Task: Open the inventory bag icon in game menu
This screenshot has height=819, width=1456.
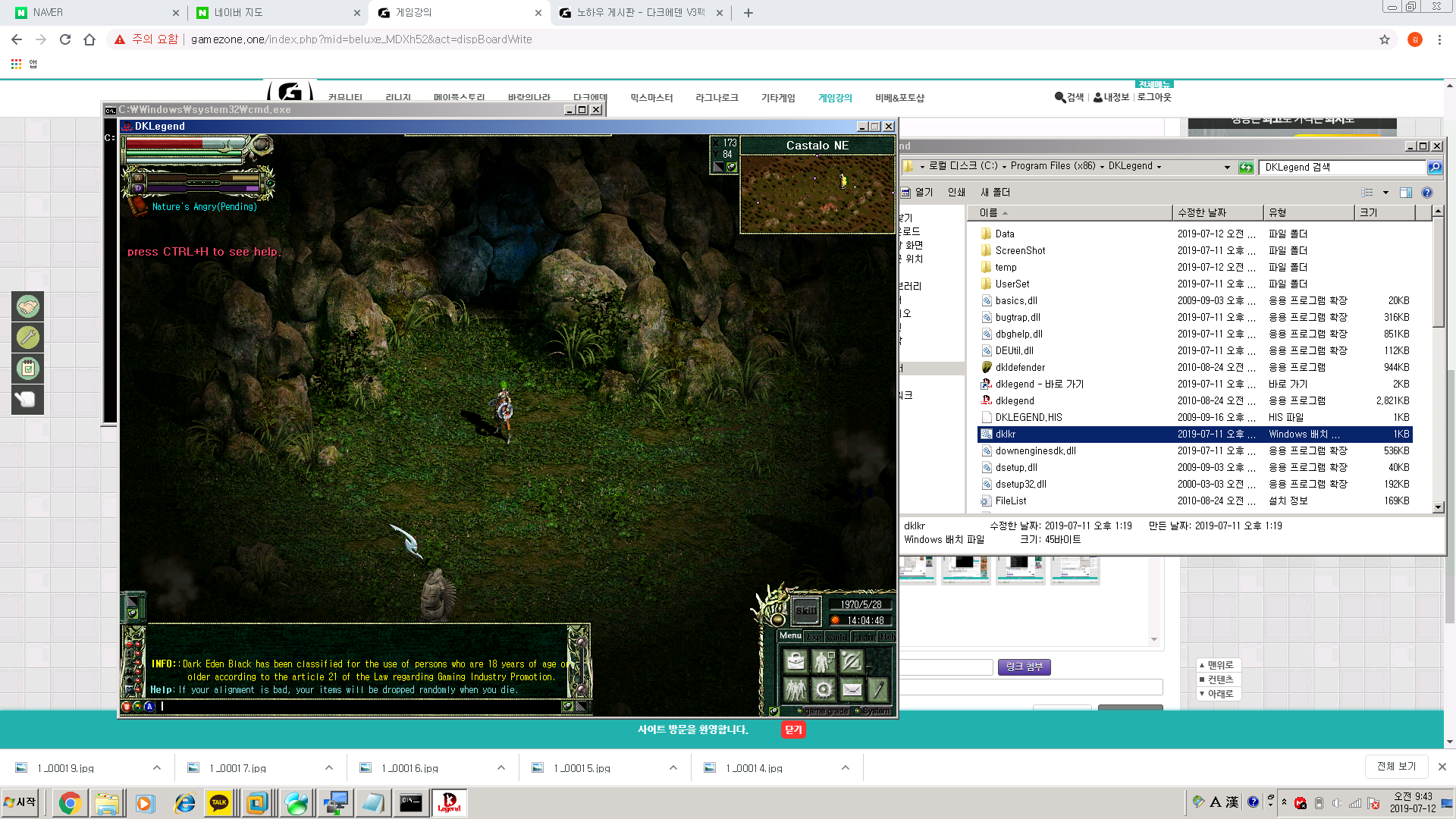Action: pyautogui.click(x=795, y=662)
